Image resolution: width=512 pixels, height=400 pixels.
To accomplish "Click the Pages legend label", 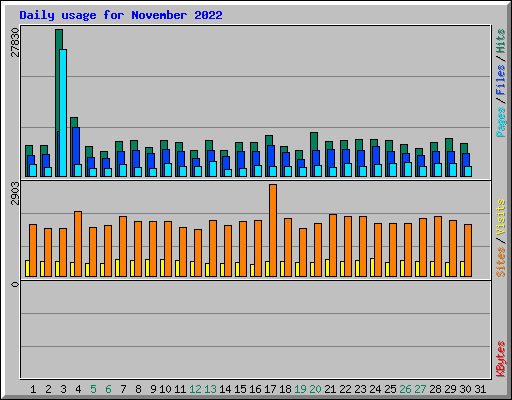I will click(x=501, y=122).
